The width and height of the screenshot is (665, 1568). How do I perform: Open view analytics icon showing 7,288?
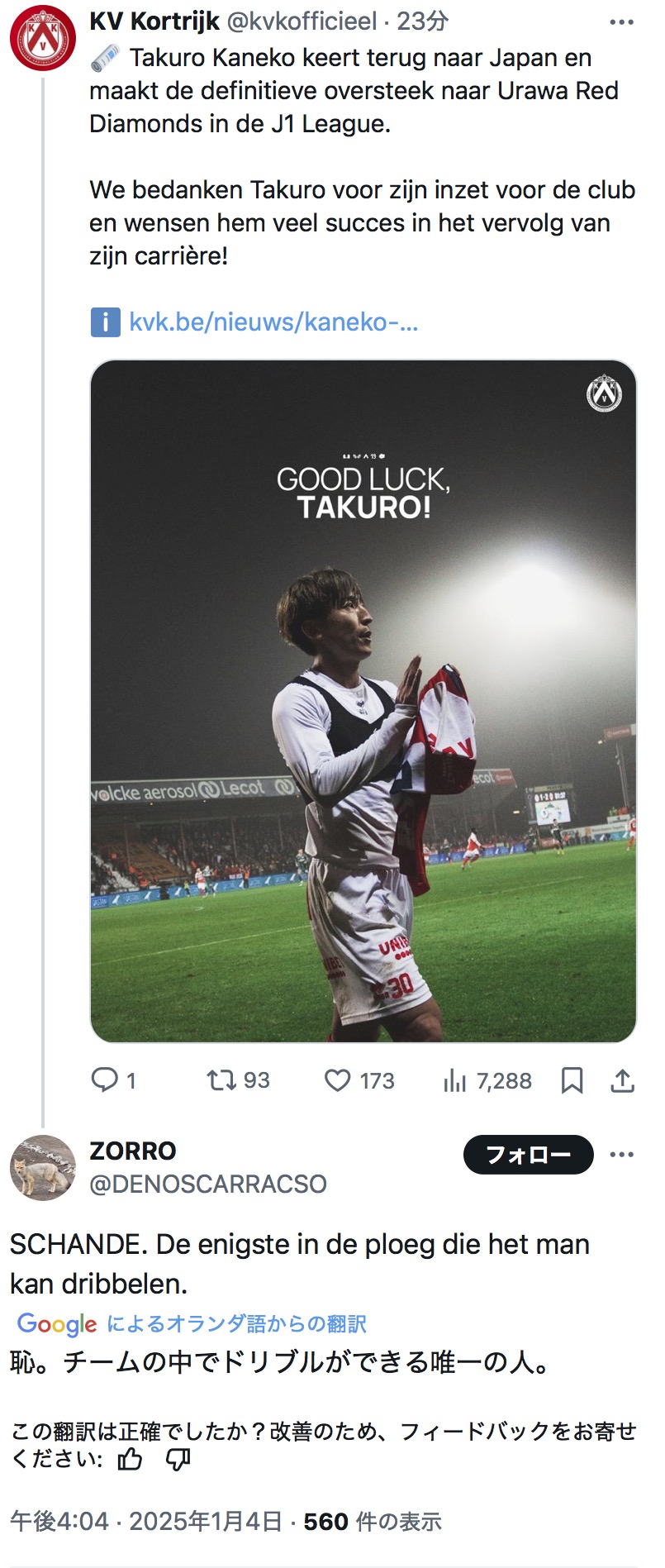(454, 1080)
